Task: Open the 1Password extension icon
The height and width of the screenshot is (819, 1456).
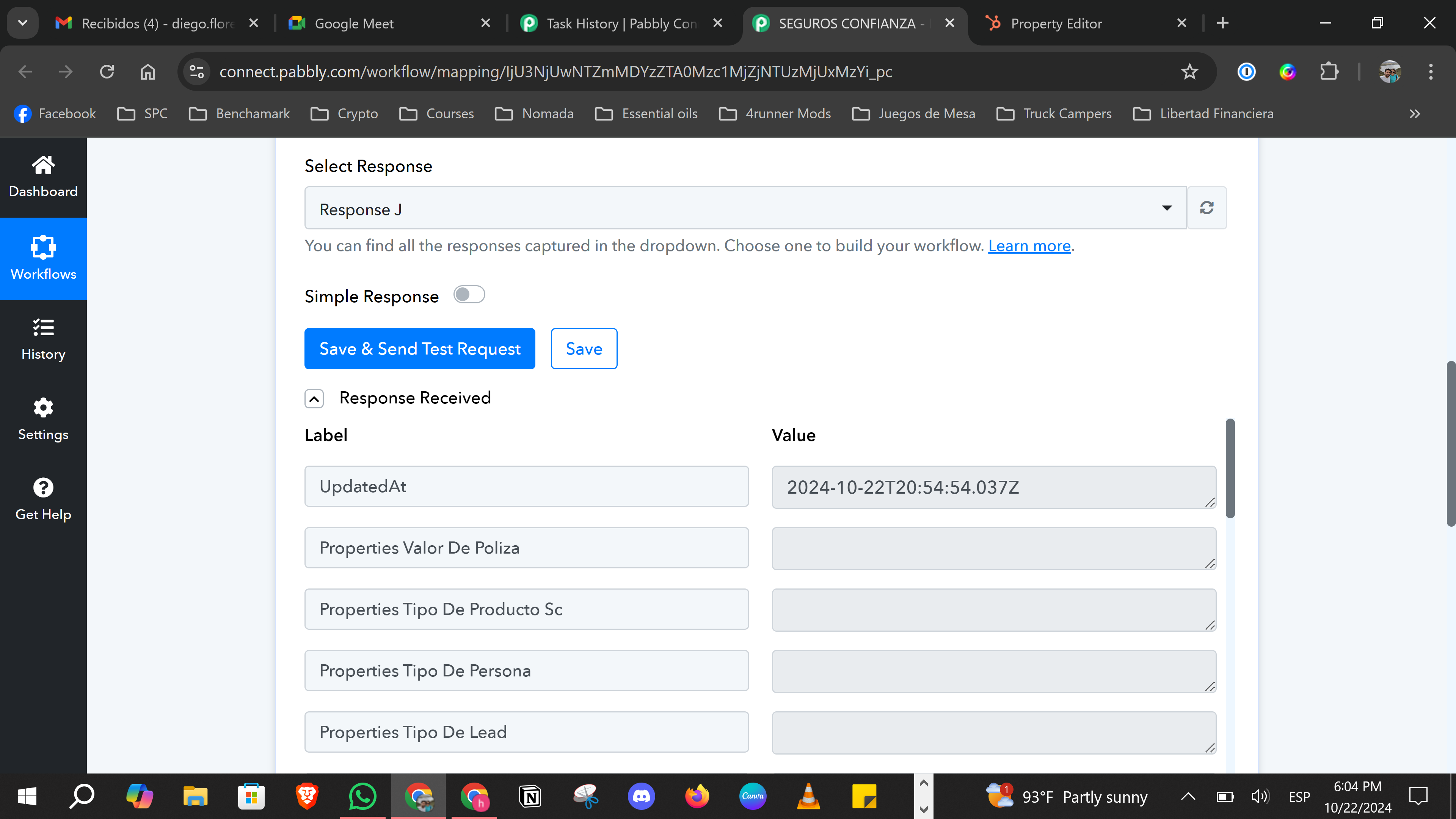Action: pyautogui.click(x=1246, y=72)
